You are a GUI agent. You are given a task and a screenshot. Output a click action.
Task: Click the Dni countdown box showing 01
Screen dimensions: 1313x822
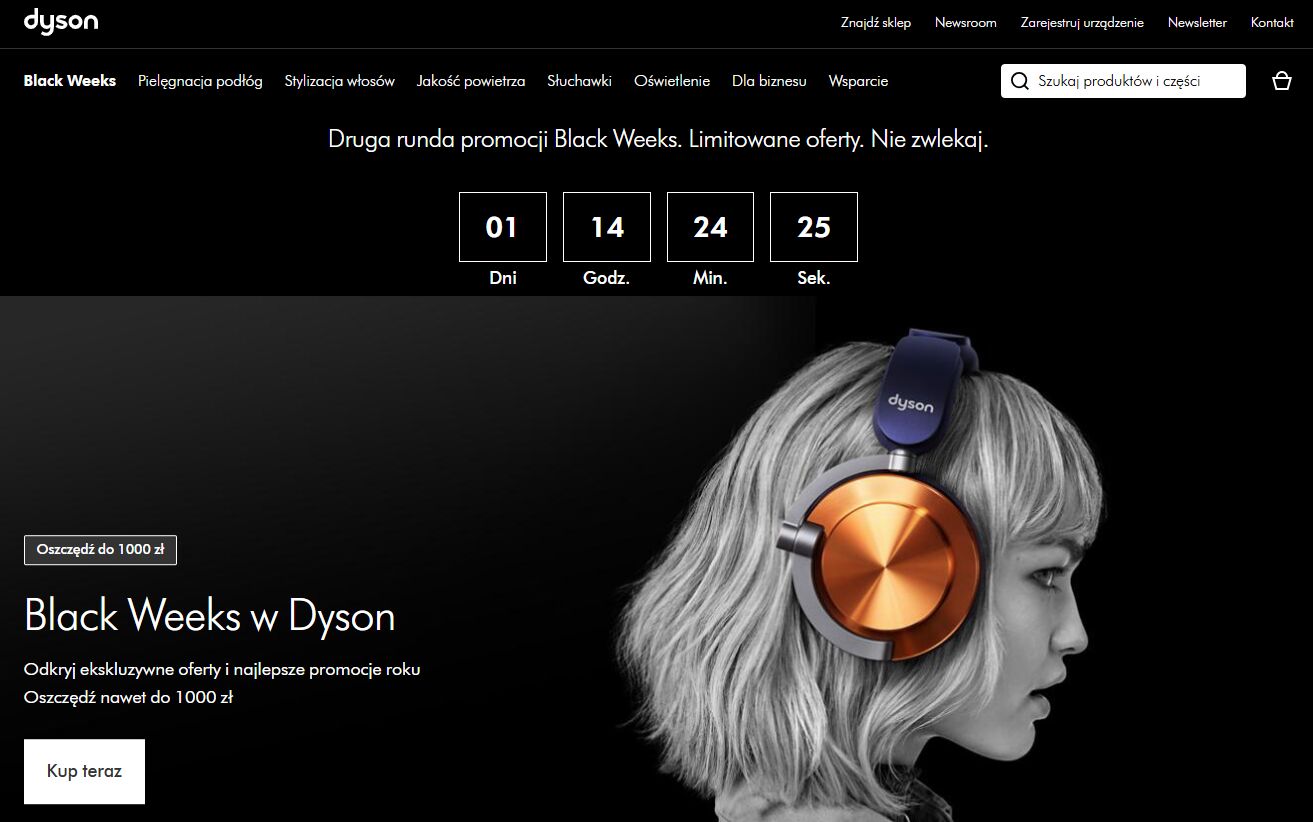[x=502, y=227]
